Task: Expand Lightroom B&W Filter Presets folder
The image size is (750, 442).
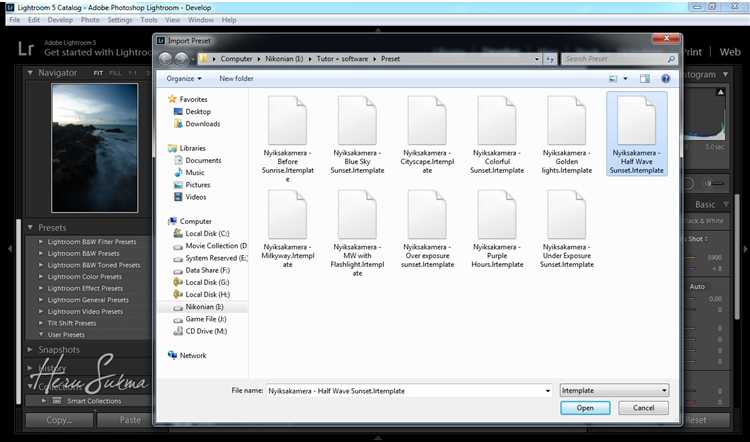Action: [x=41, y=242]
